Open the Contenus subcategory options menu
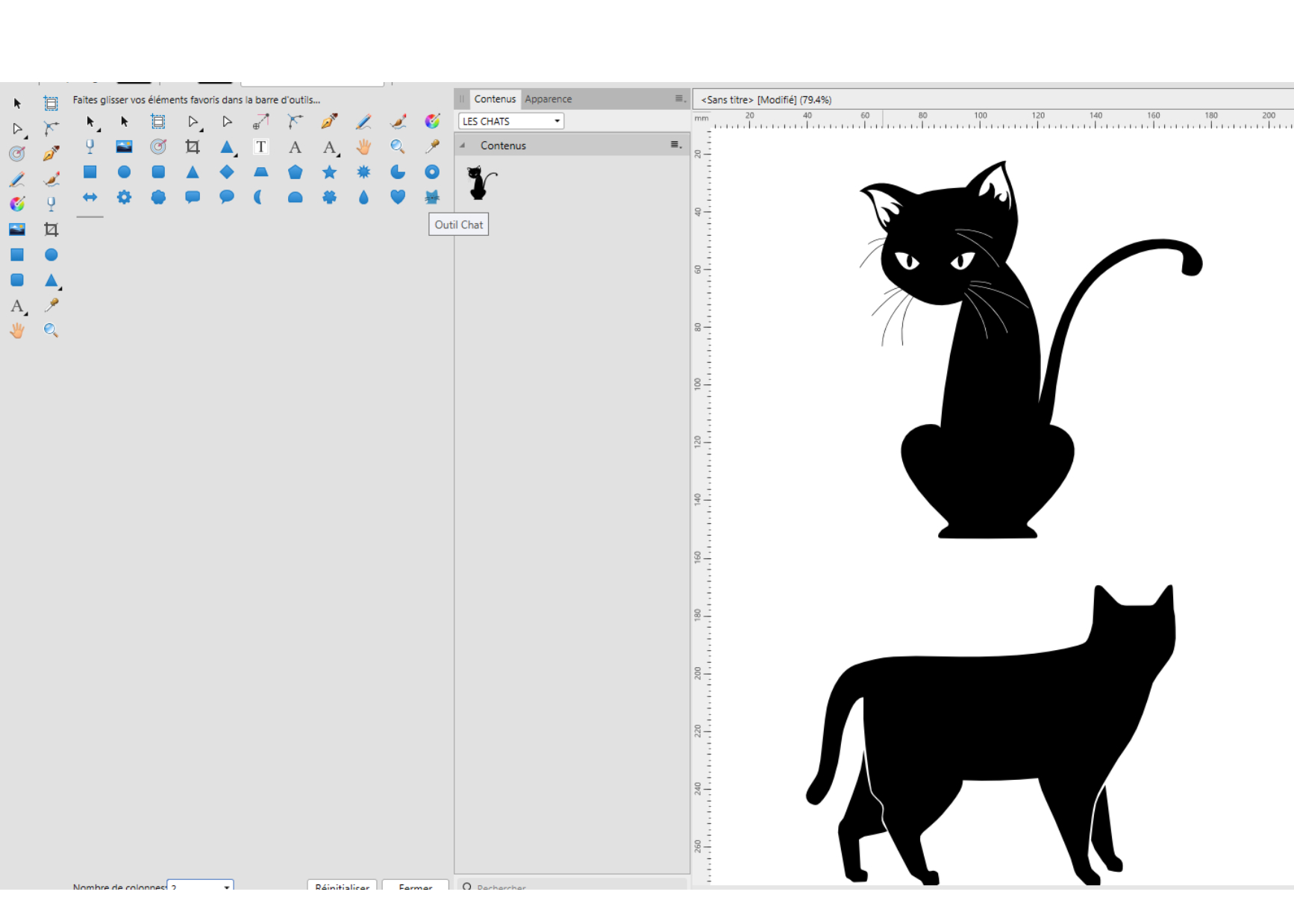 675,145
